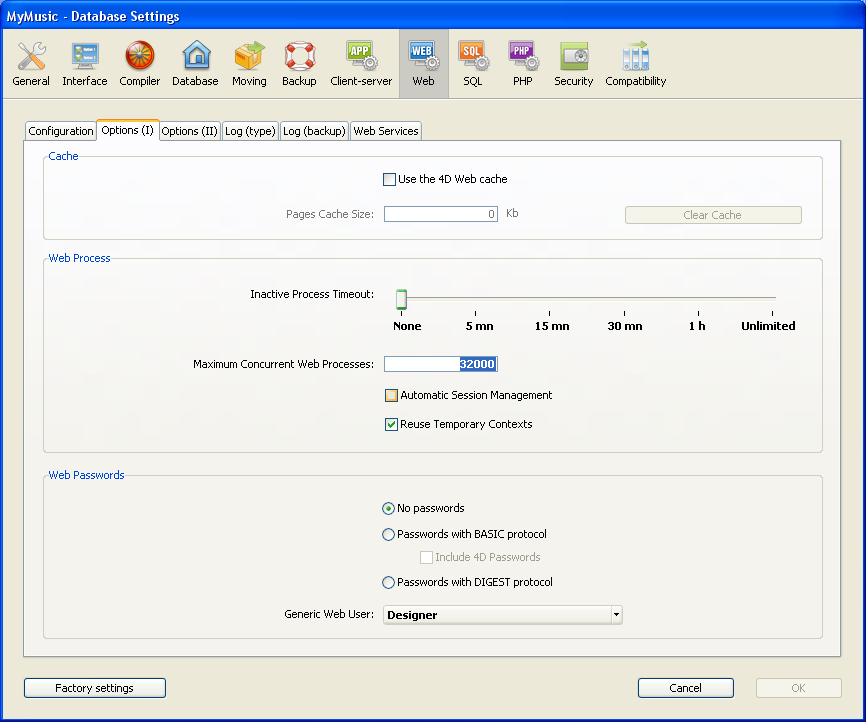
Task: Toggle Automatic Session Management checkbox
Action: pyautogui.click(x=392, y=396)
